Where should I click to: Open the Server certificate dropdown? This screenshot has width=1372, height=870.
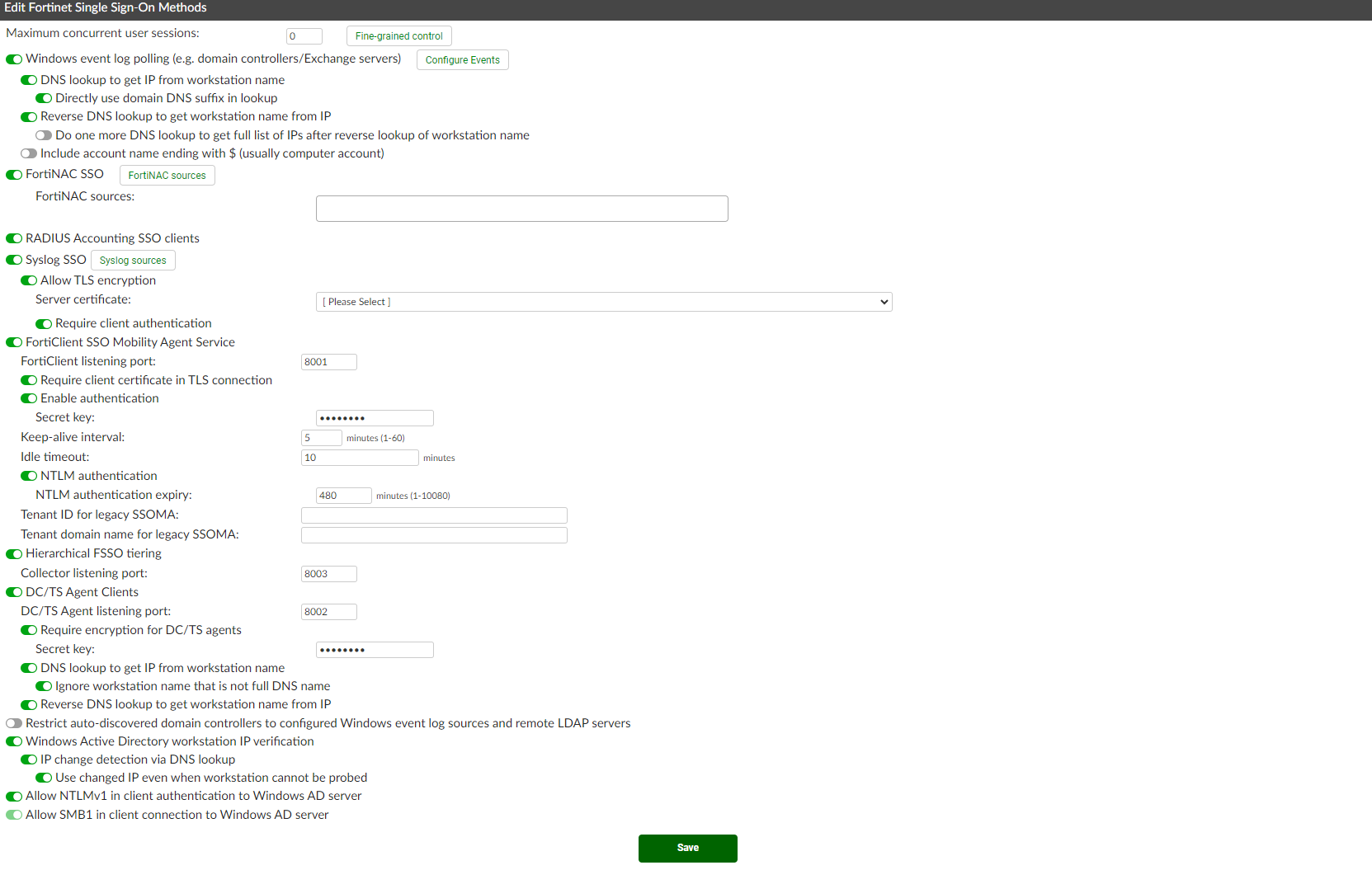point(604,302)
